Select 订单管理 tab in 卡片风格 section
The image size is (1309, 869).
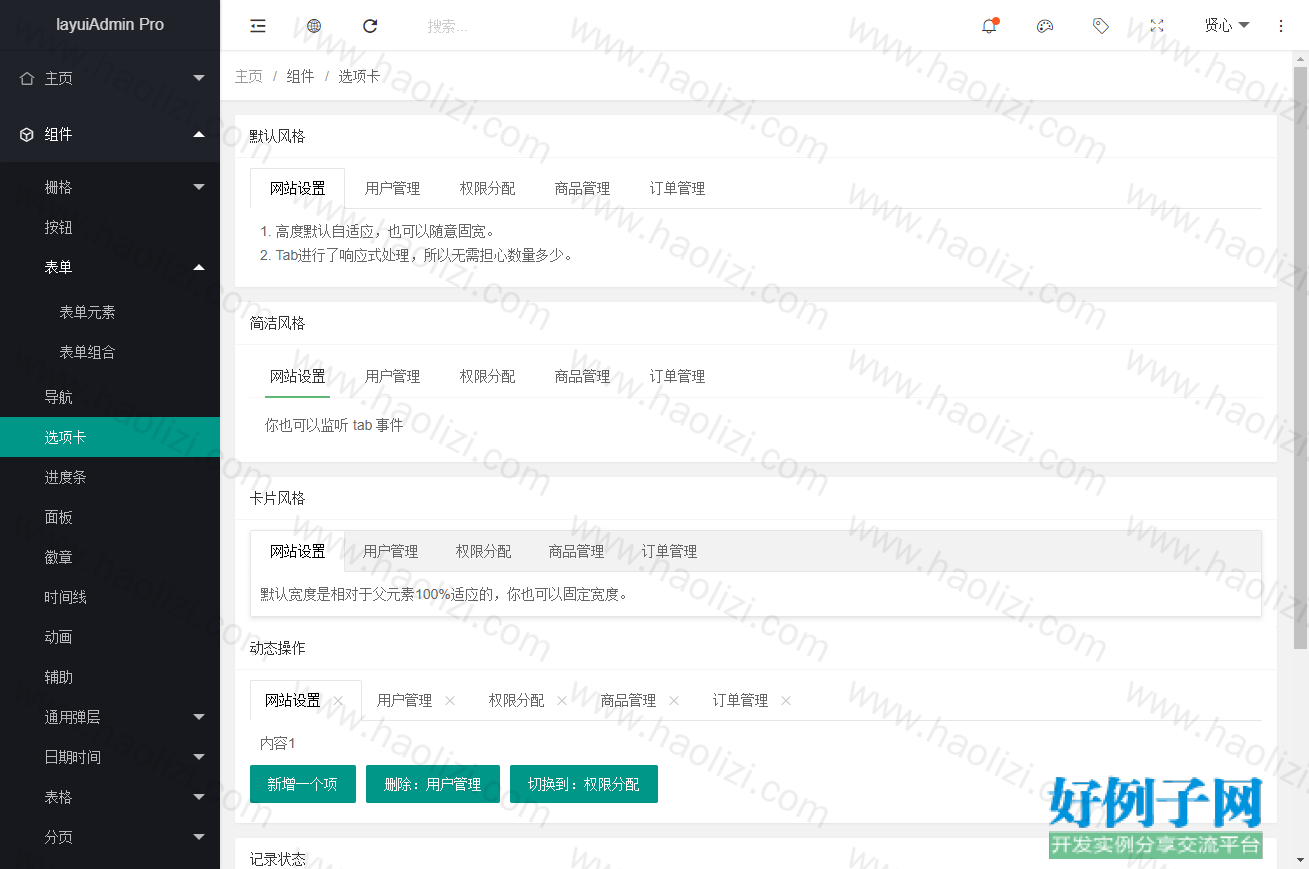pos(669,551)
